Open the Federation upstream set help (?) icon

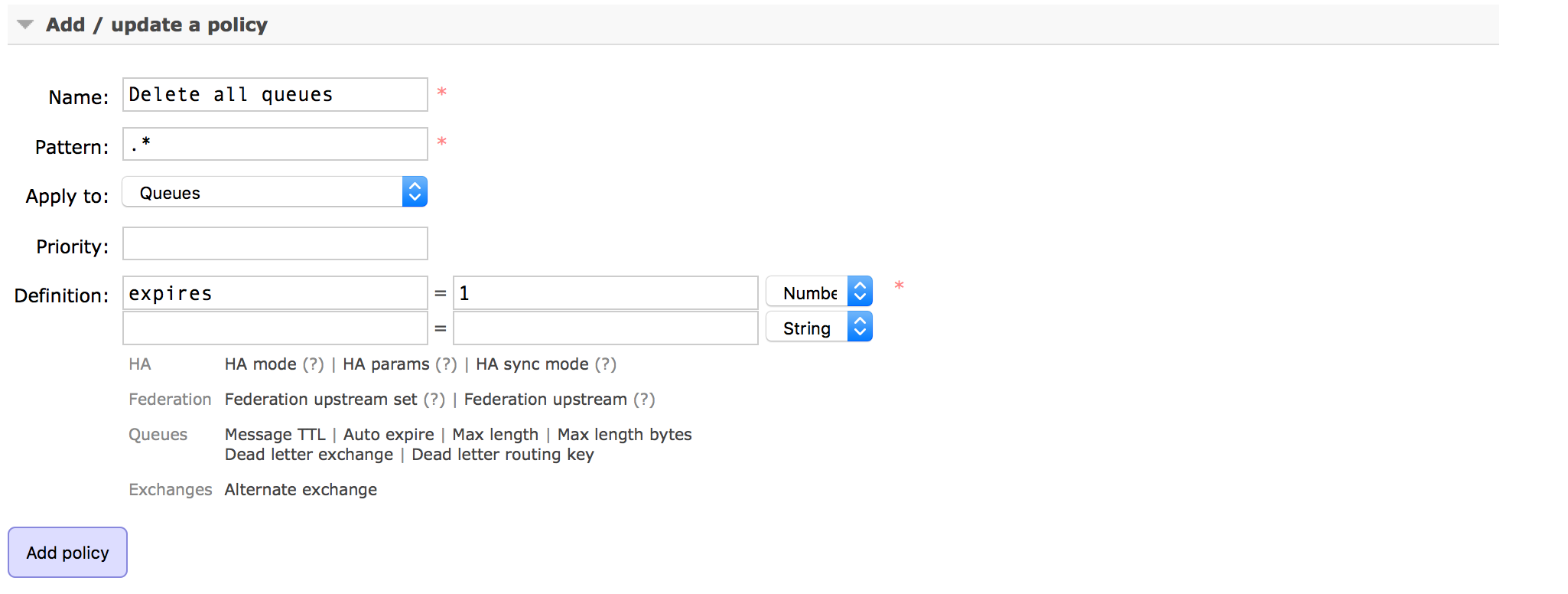coord(434,400)
